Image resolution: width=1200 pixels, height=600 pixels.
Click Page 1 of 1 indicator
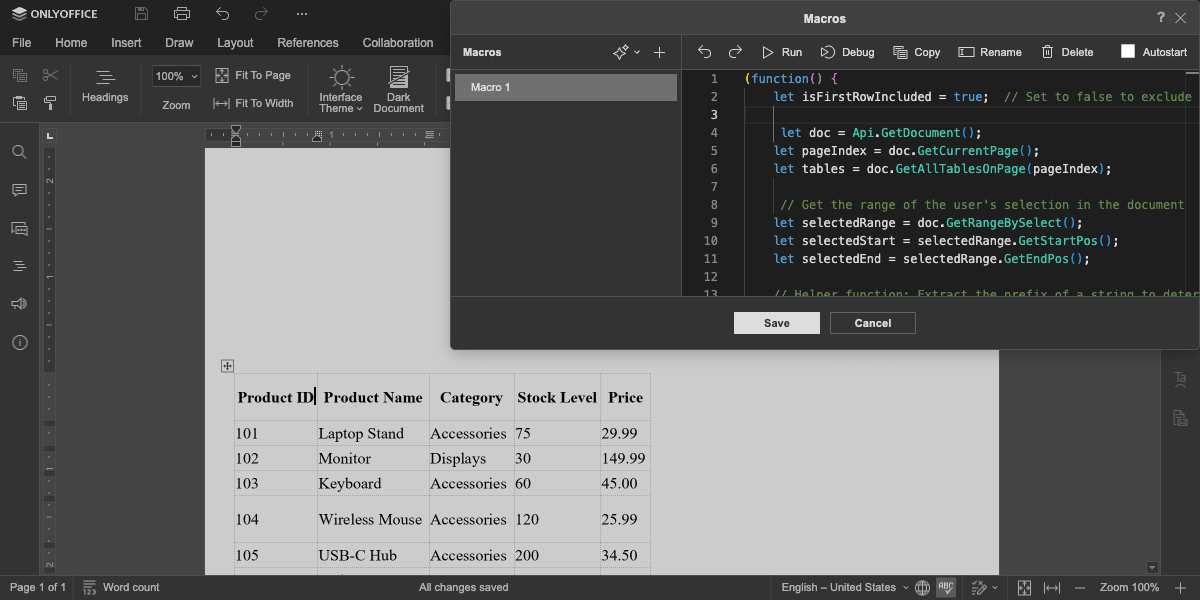[38, 587]
